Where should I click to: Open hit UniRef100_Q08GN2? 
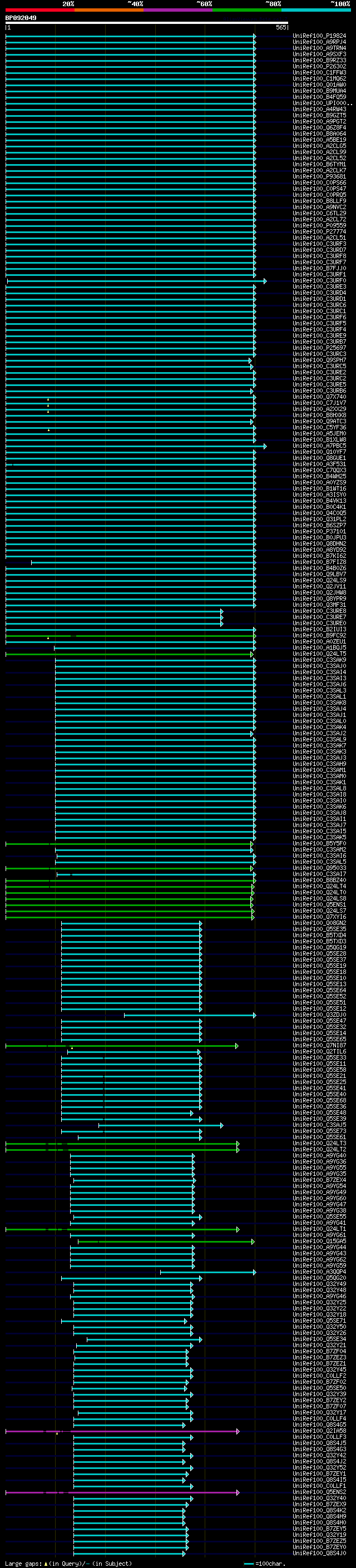tap(319, 923)
